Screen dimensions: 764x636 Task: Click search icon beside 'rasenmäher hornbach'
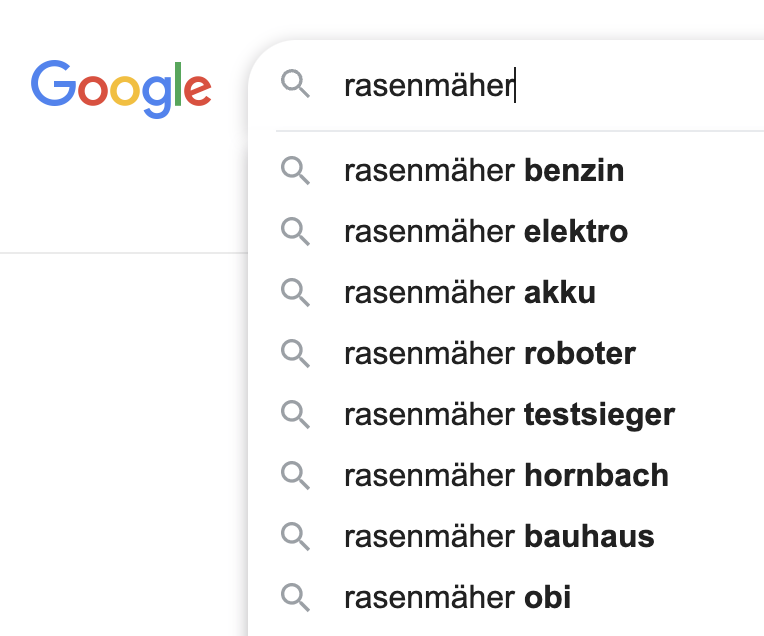(295, 476)
